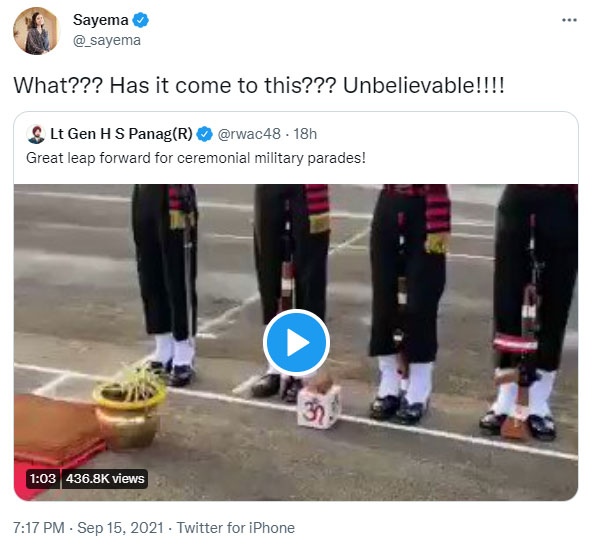
Task: Click the main tweet text 'Unbelievable!!!!'
Action: pos(423,86)
